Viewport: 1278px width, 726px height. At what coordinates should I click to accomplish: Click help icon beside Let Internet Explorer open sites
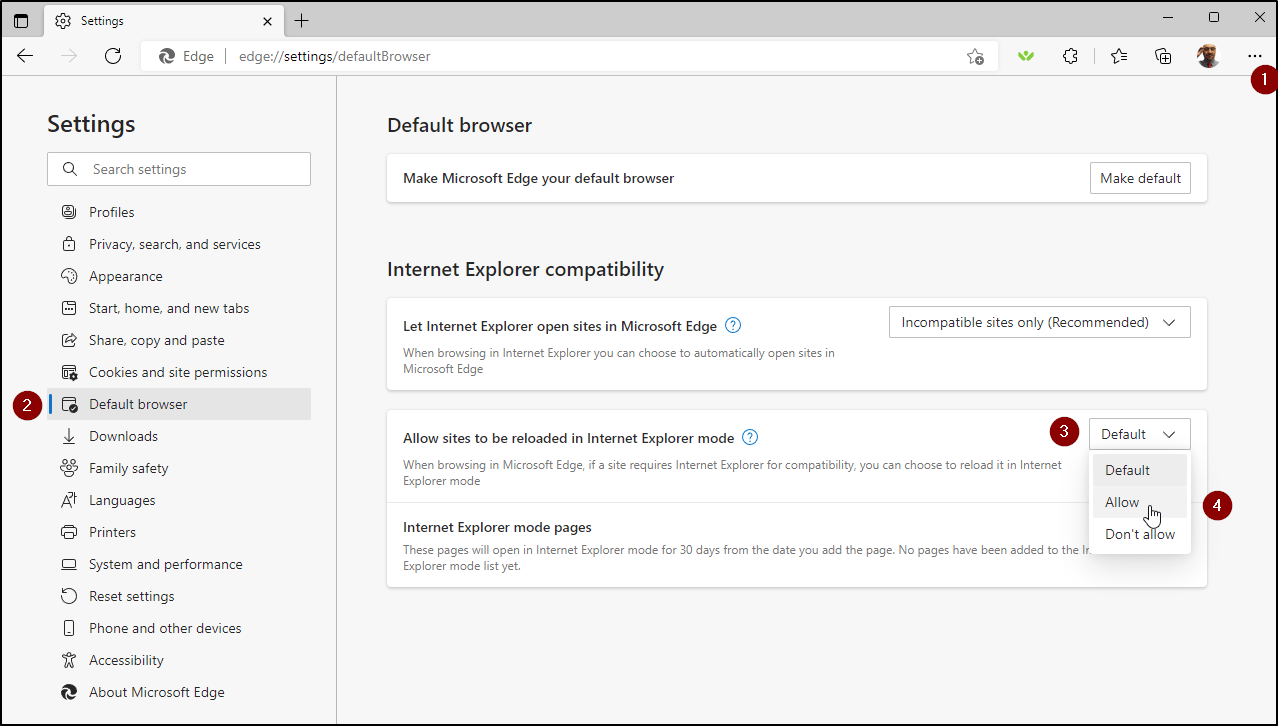coord(733,325)
